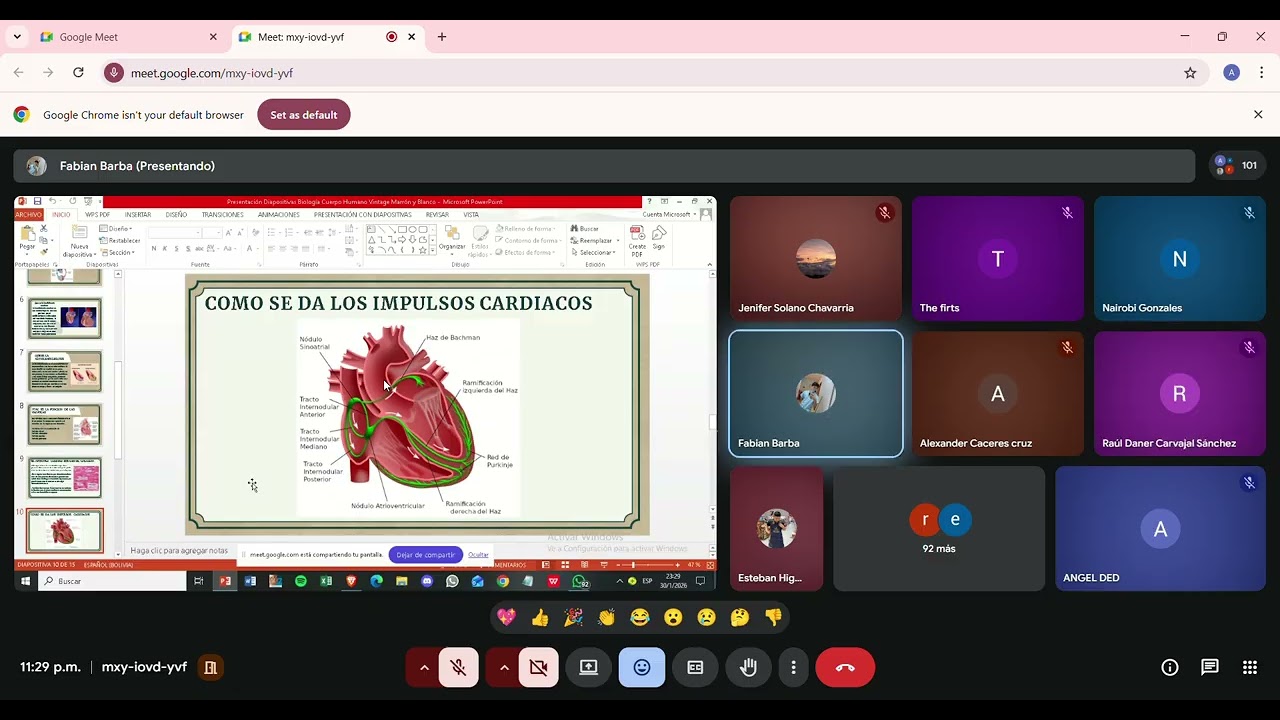Screen dimensions: 1280x720
Task: Dismiss the default browser infobar
Action: pyautogui.click(x=1258, y=115)
